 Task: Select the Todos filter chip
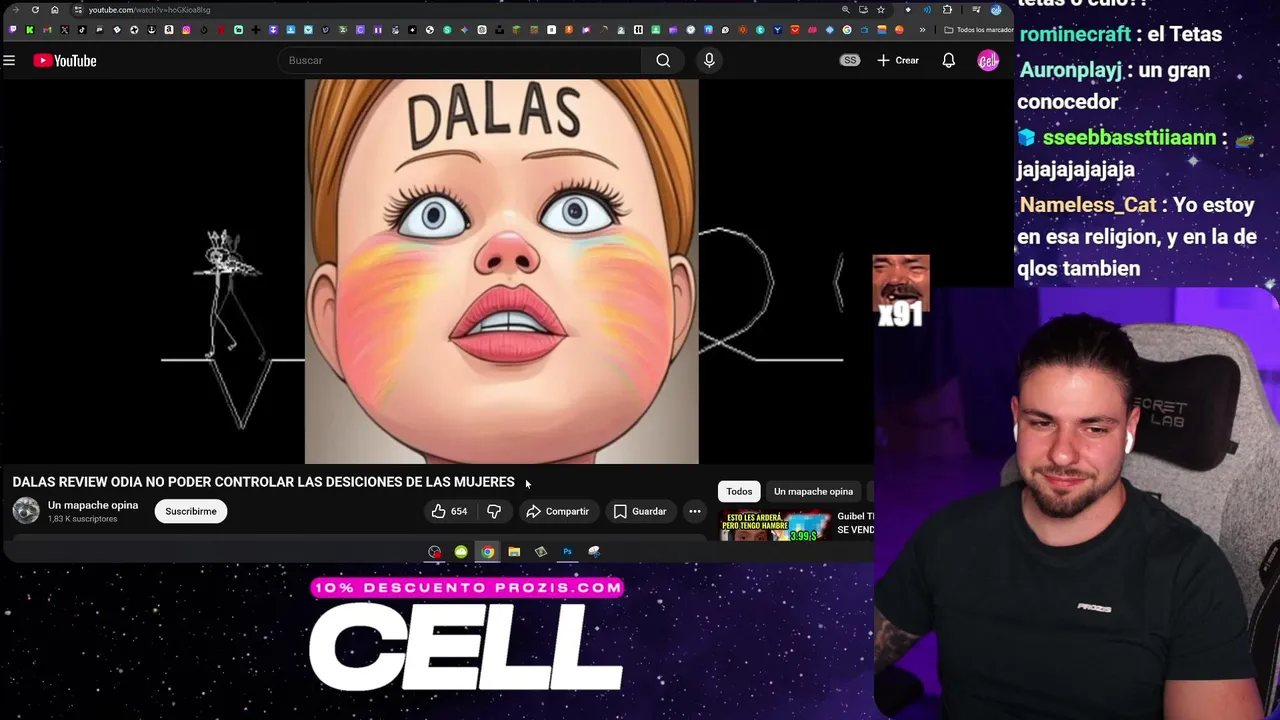click(x=739, y=492)
